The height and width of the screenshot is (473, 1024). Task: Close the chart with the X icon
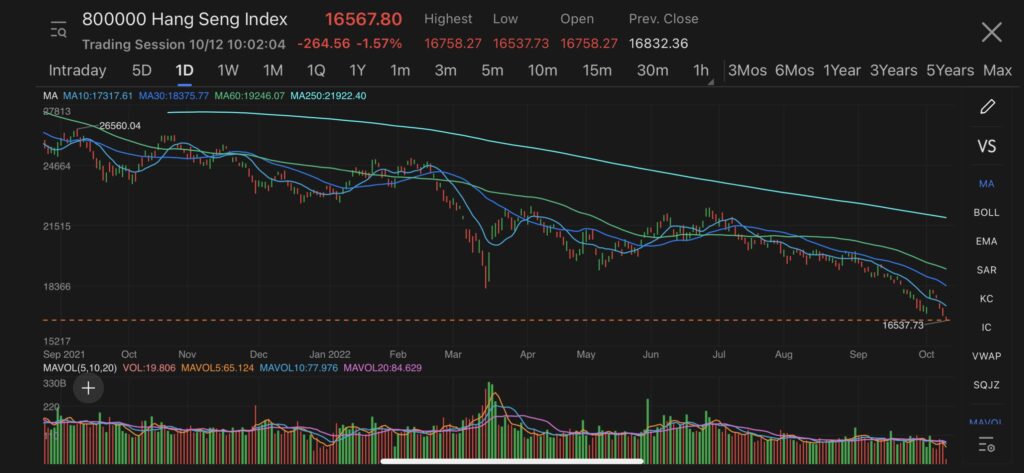pos(991,32)
